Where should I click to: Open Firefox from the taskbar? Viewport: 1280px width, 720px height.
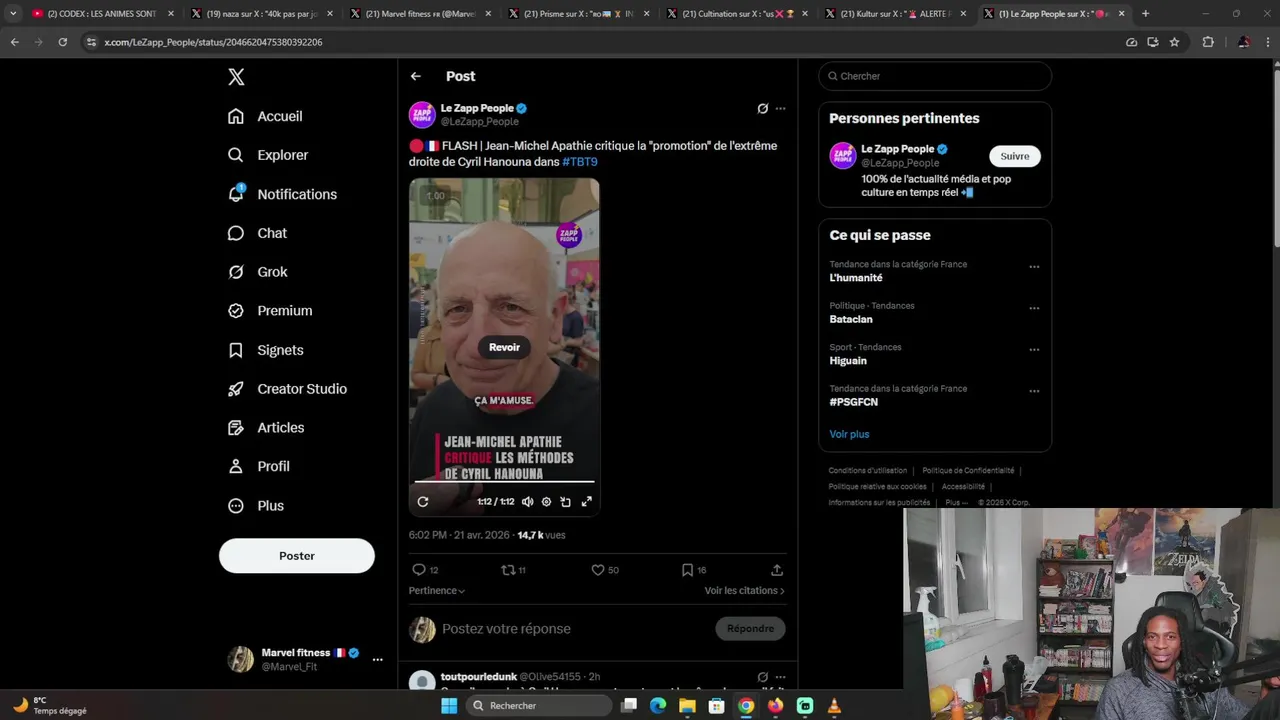[x=775, y=706]
